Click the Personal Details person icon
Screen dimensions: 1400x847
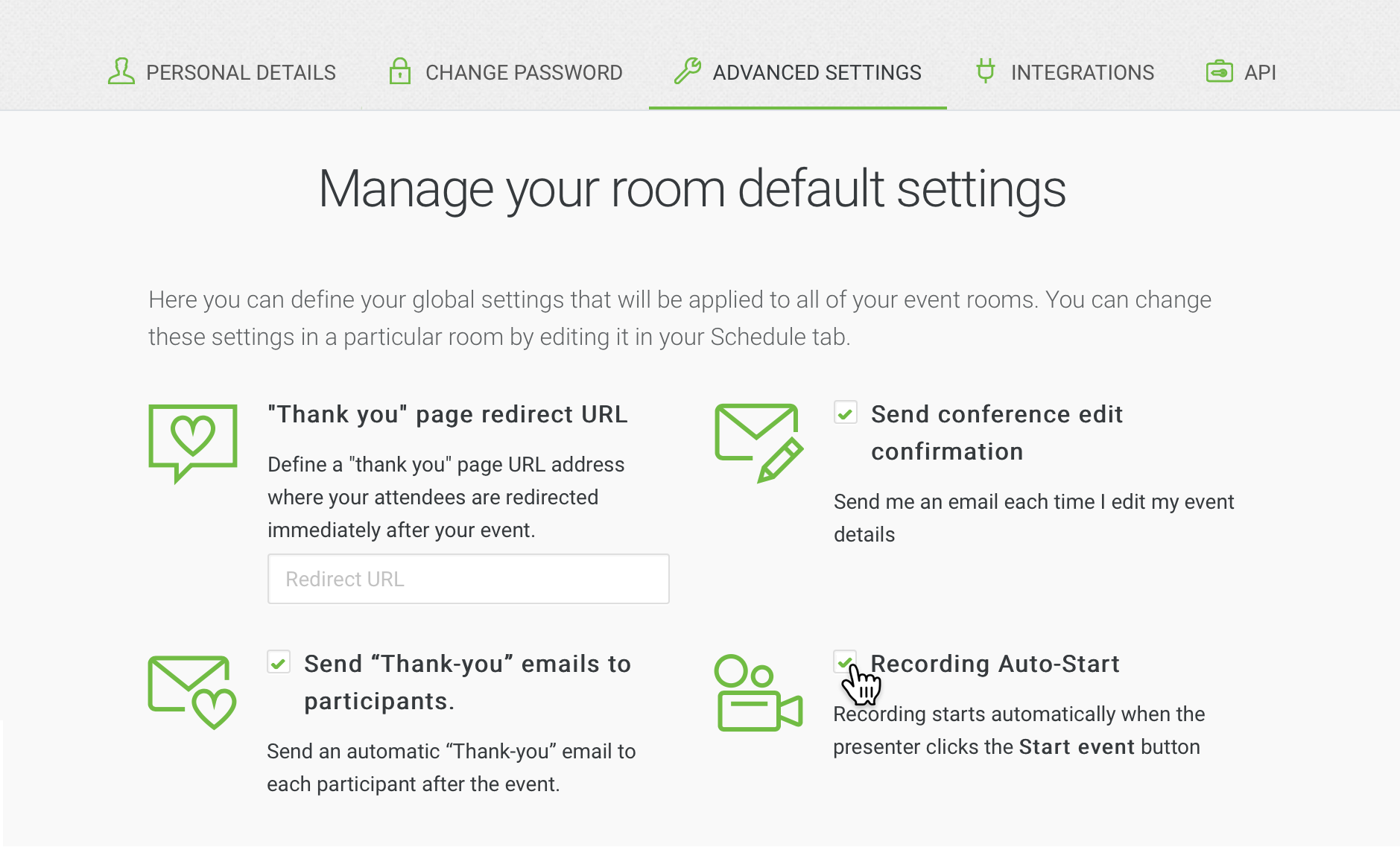[x=121, y=72]
